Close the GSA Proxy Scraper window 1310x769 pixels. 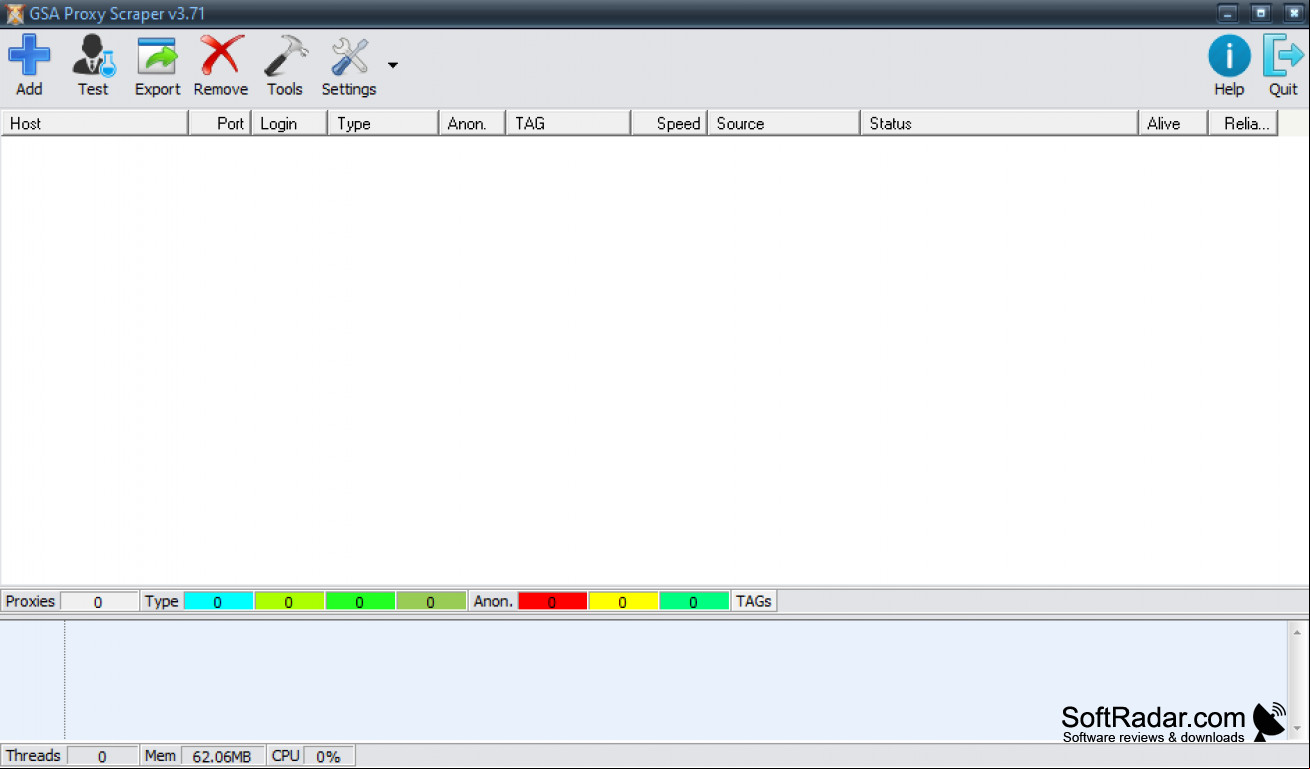[x=1292, y=13]
